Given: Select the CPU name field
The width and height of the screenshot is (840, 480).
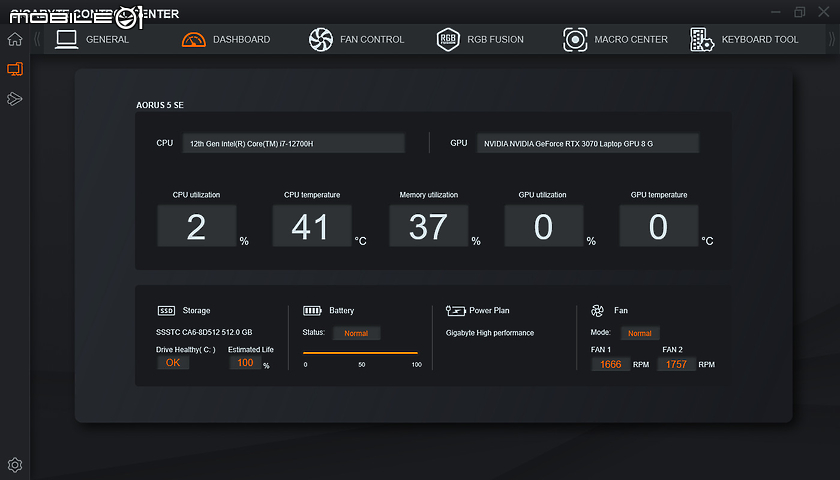Looking at the screenshot, I should tap(294, 144).
